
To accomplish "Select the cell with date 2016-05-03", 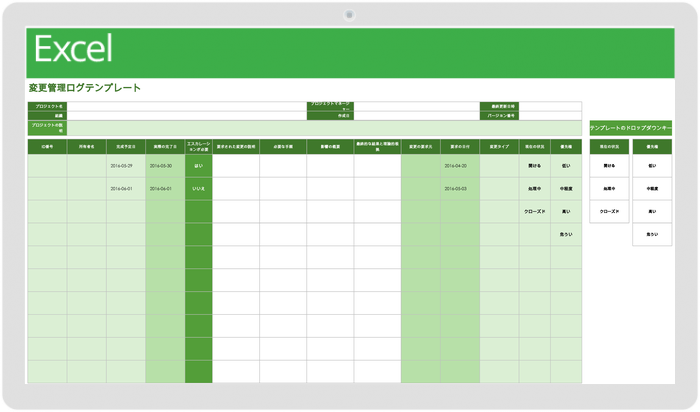I will (x=460, y=189).
